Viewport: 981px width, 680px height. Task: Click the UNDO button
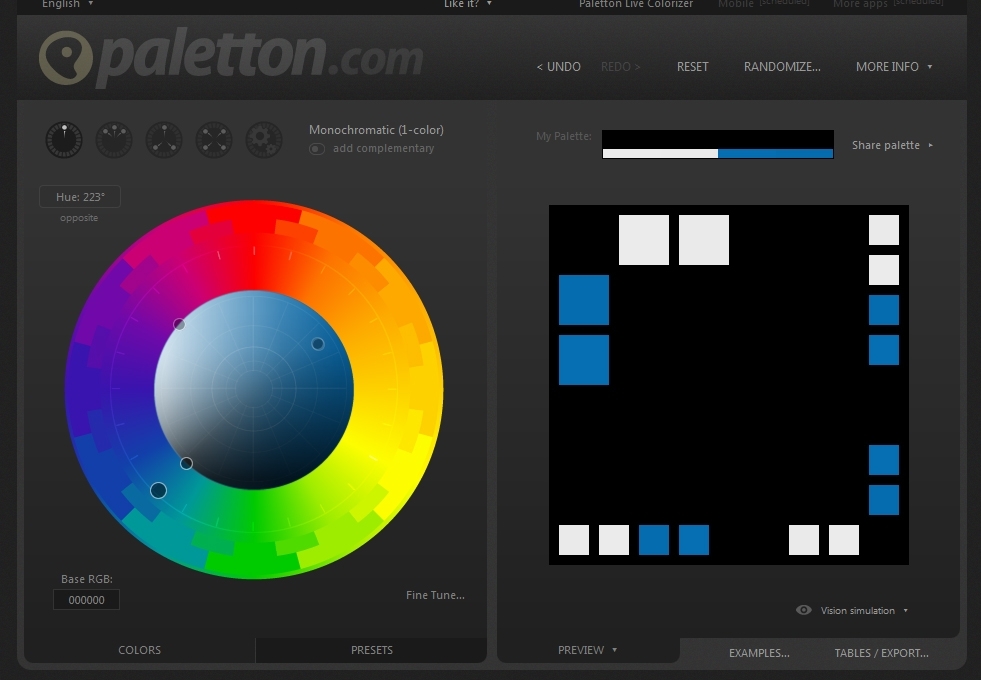click(x=558, y=67)
